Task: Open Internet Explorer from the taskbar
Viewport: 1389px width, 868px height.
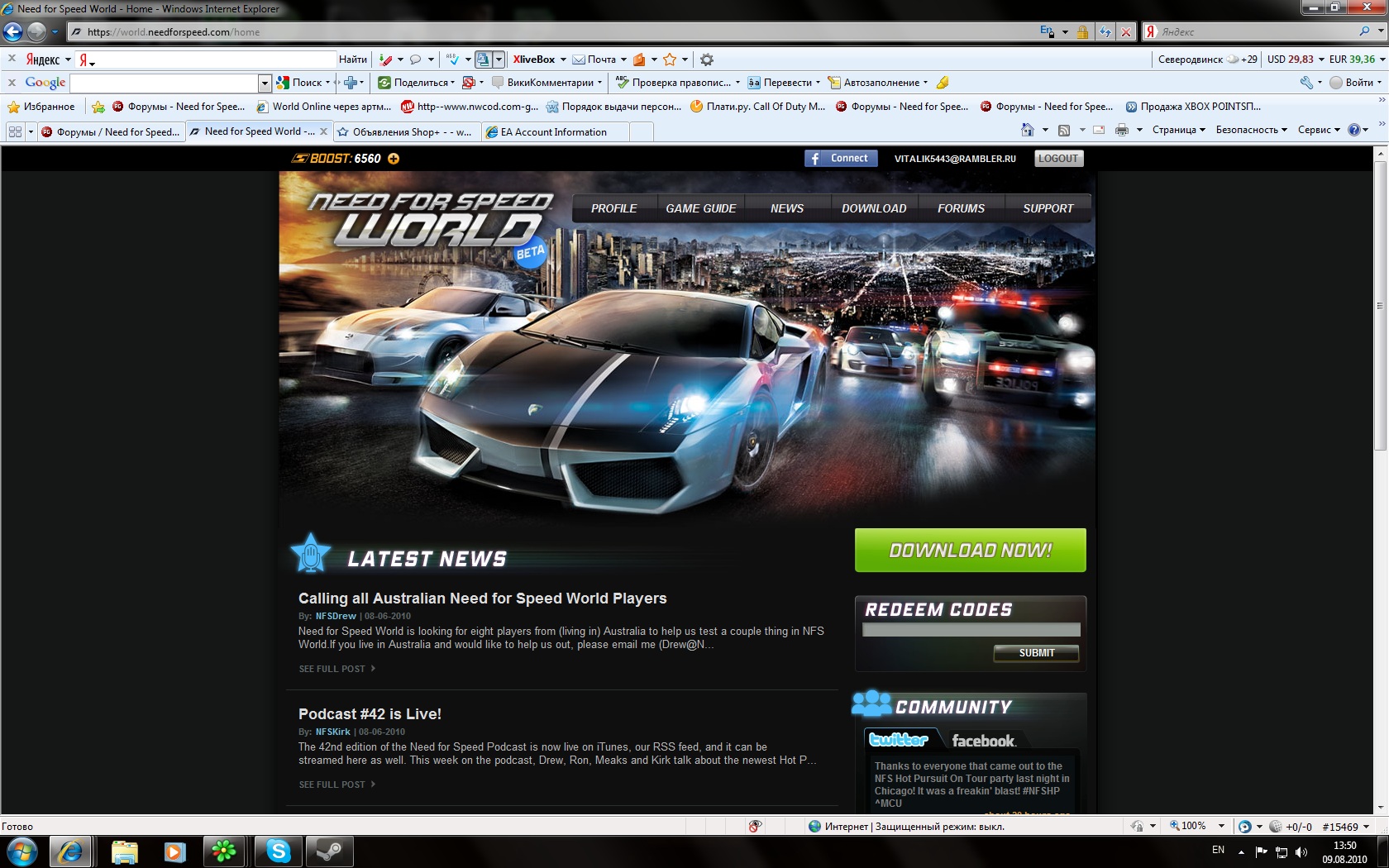Action: [69, 851]
